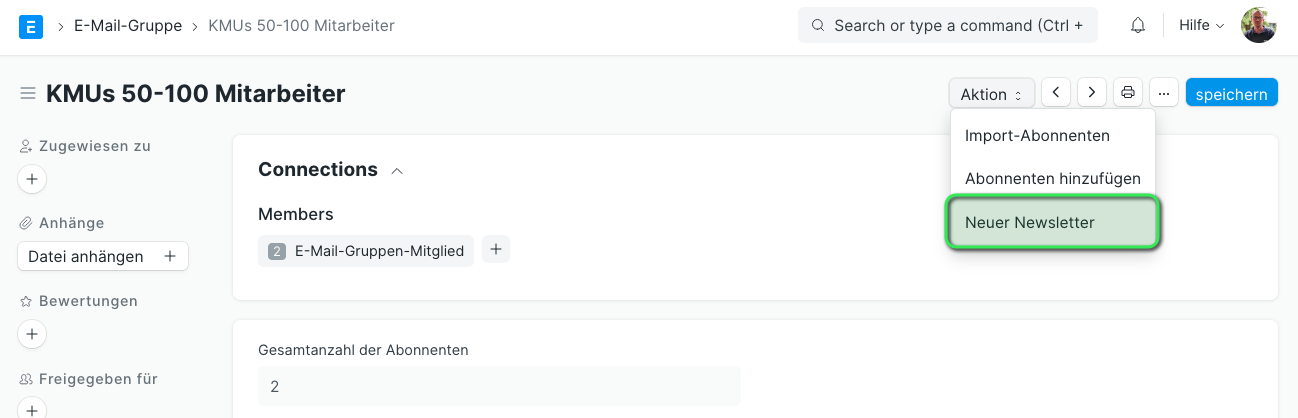
Task: Add a rating under Bewertungen
Action: (x=32, y=334)
